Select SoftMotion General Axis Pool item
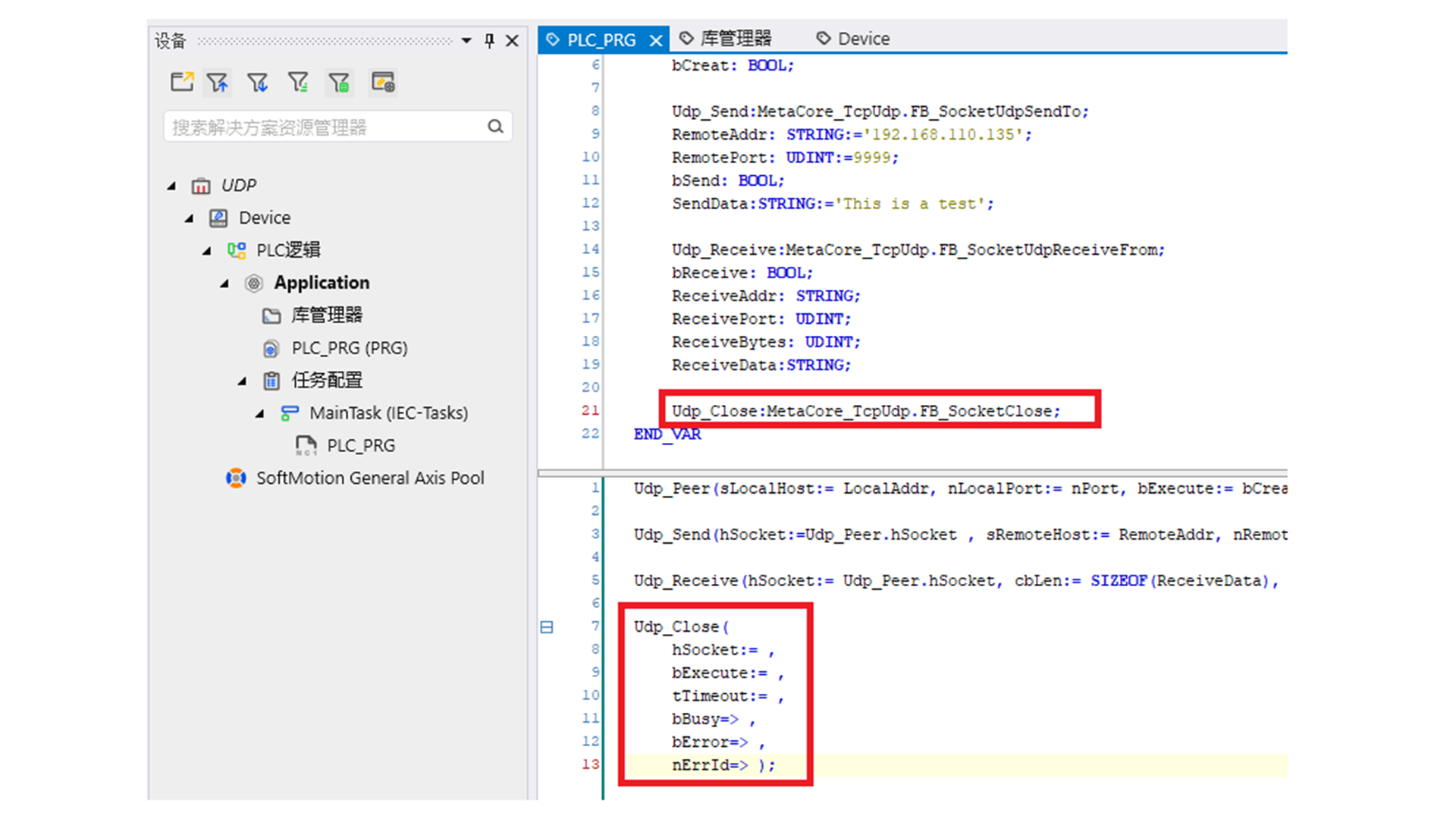The height and width of the screenshot is (819, 1456). [x=369, y=479]
